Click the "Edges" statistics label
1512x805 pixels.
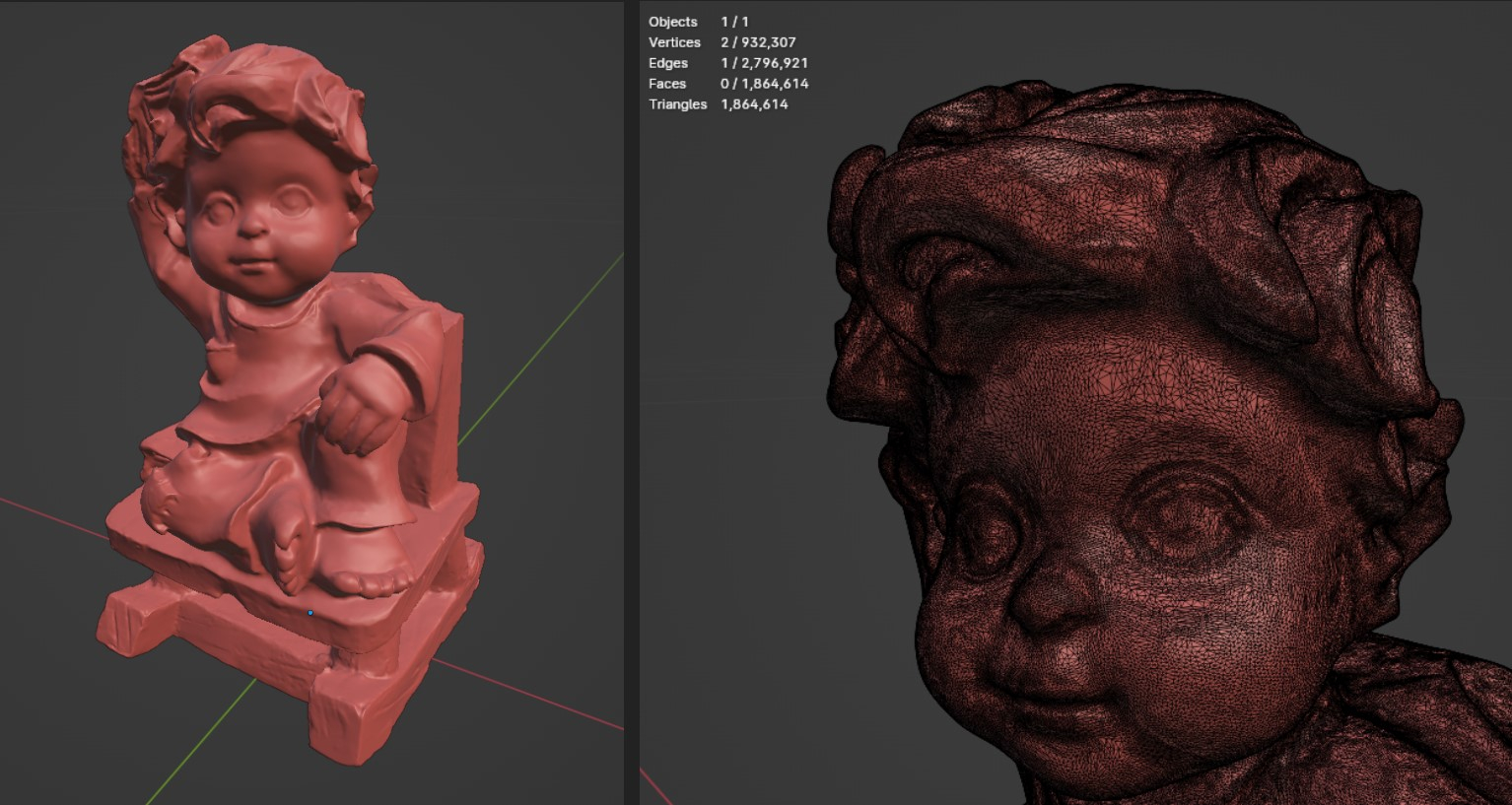pyautogui.click(x=668, y=63)
